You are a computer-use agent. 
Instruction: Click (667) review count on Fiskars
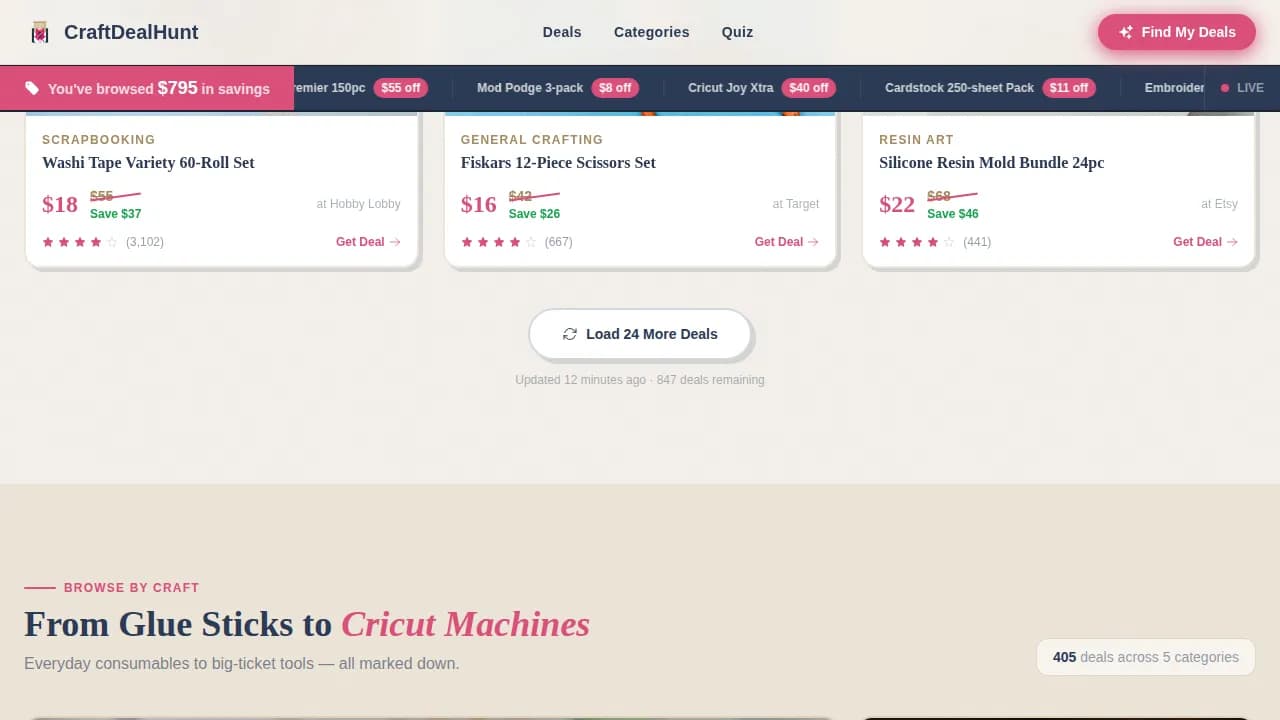pyautogui.click(x=559, y=242)
